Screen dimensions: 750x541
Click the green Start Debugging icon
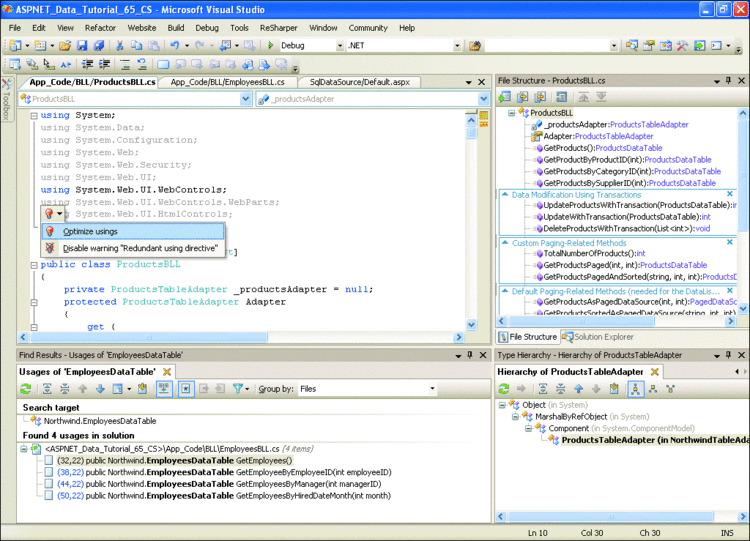click(271, 45)
